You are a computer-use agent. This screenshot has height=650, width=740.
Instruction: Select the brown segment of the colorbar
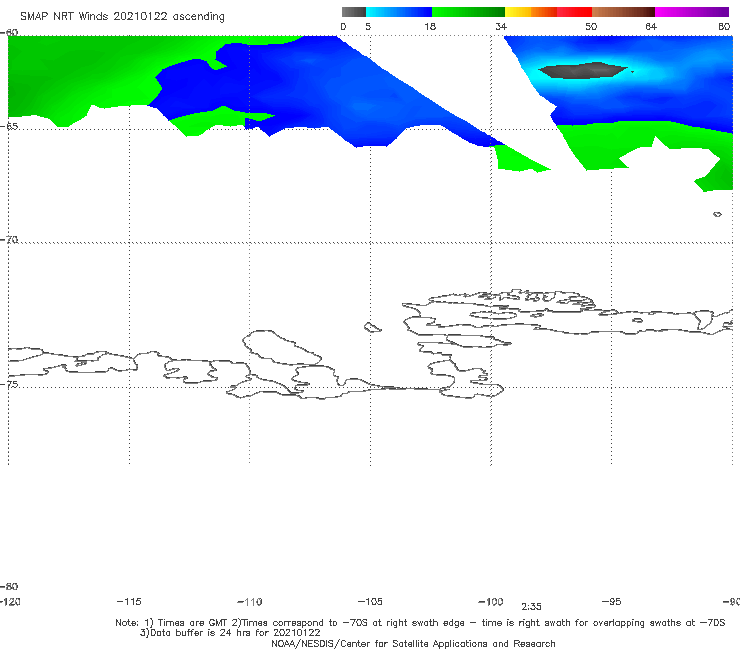click(623, 12)
